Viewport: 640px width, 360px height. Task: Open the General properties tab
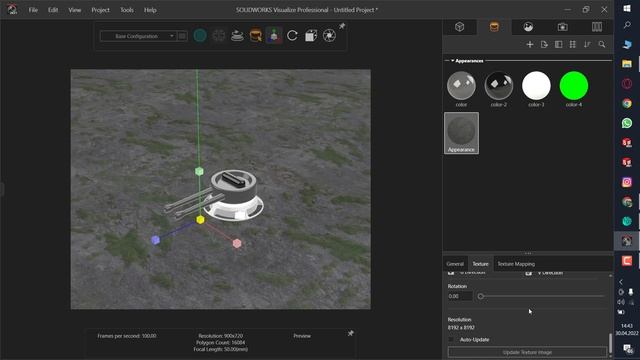(x=455, y=264)
